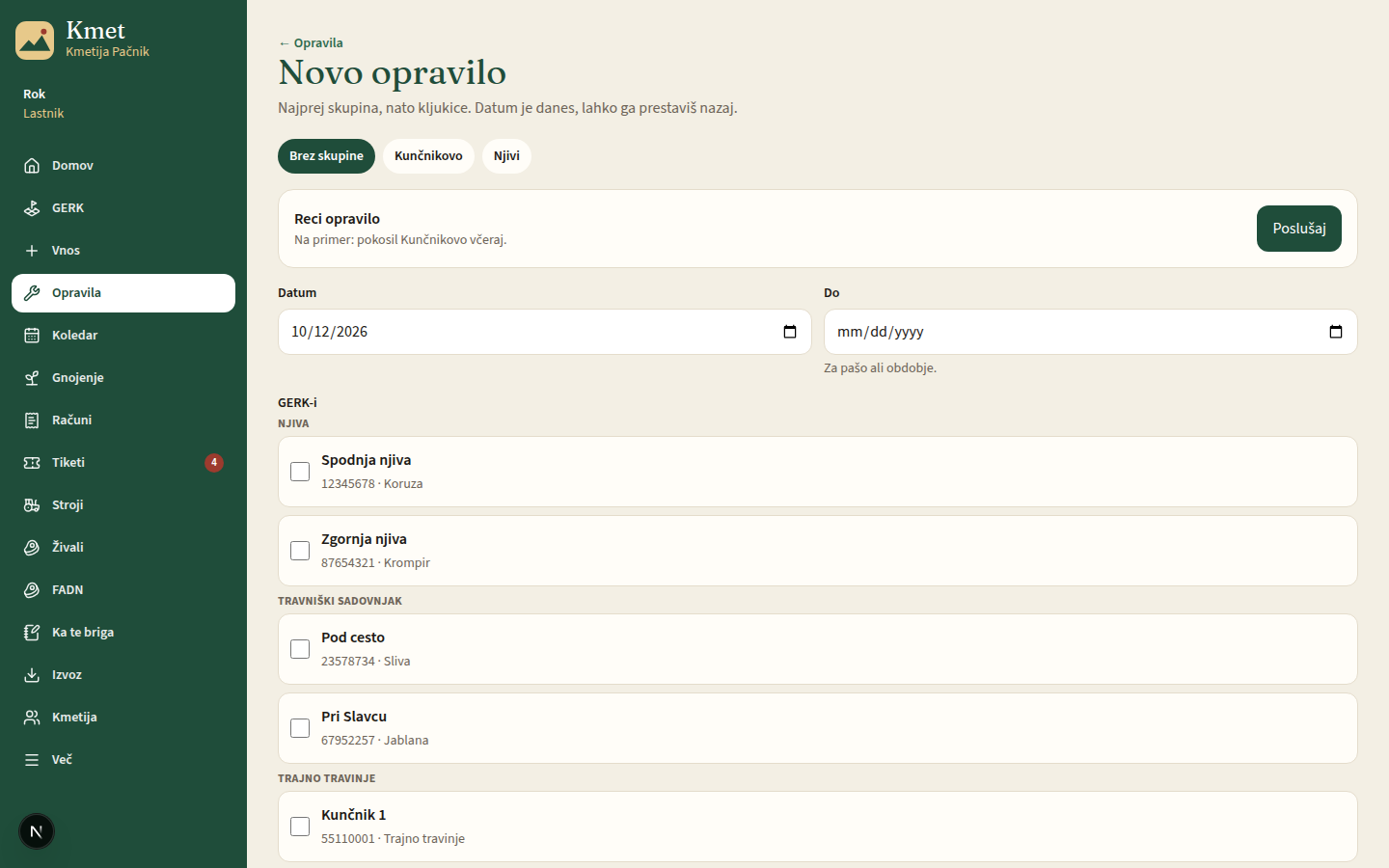Open Kmetija via its people icon

pos(32,718)
